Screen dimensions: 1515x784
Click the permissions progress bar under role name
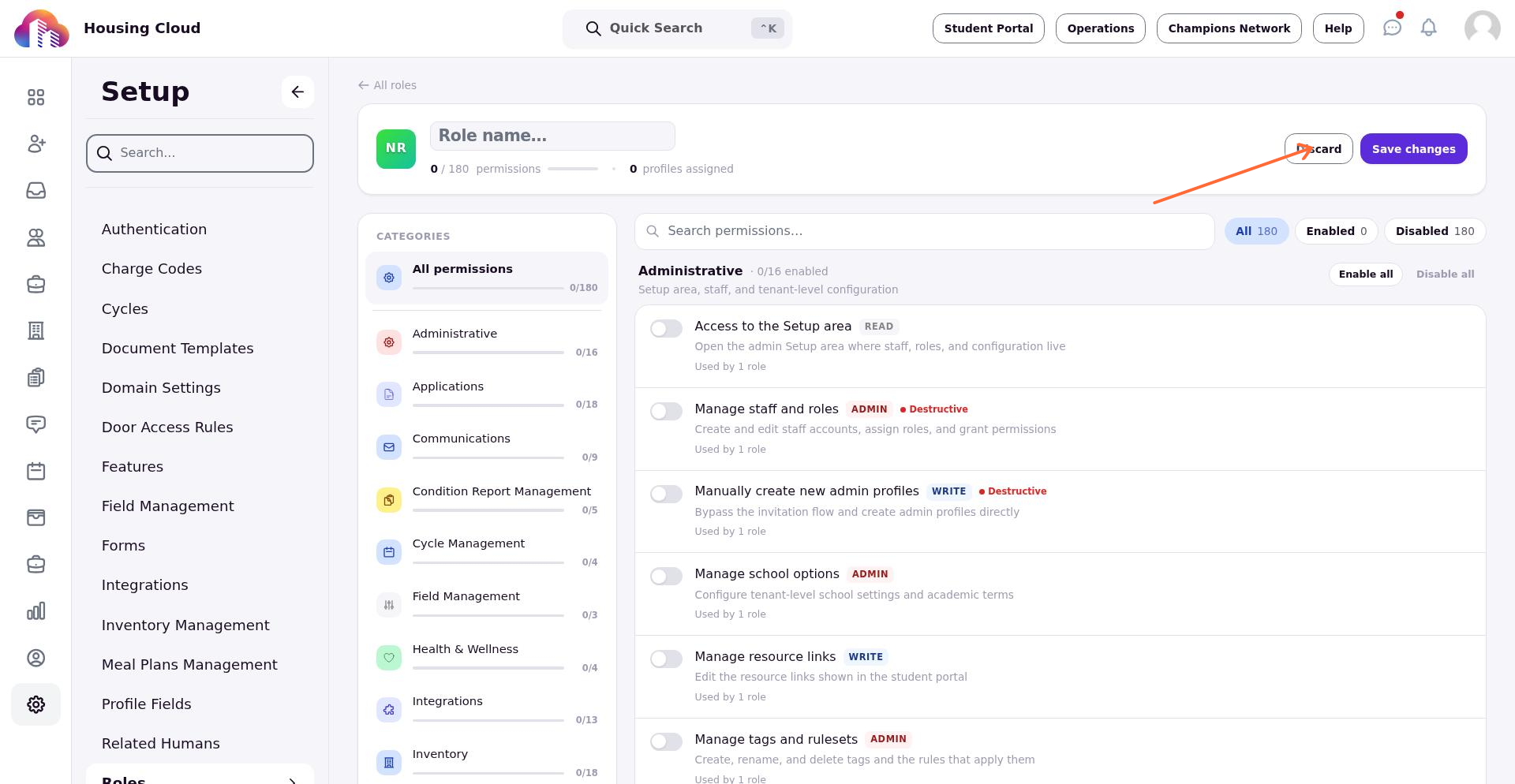[573, 169]
